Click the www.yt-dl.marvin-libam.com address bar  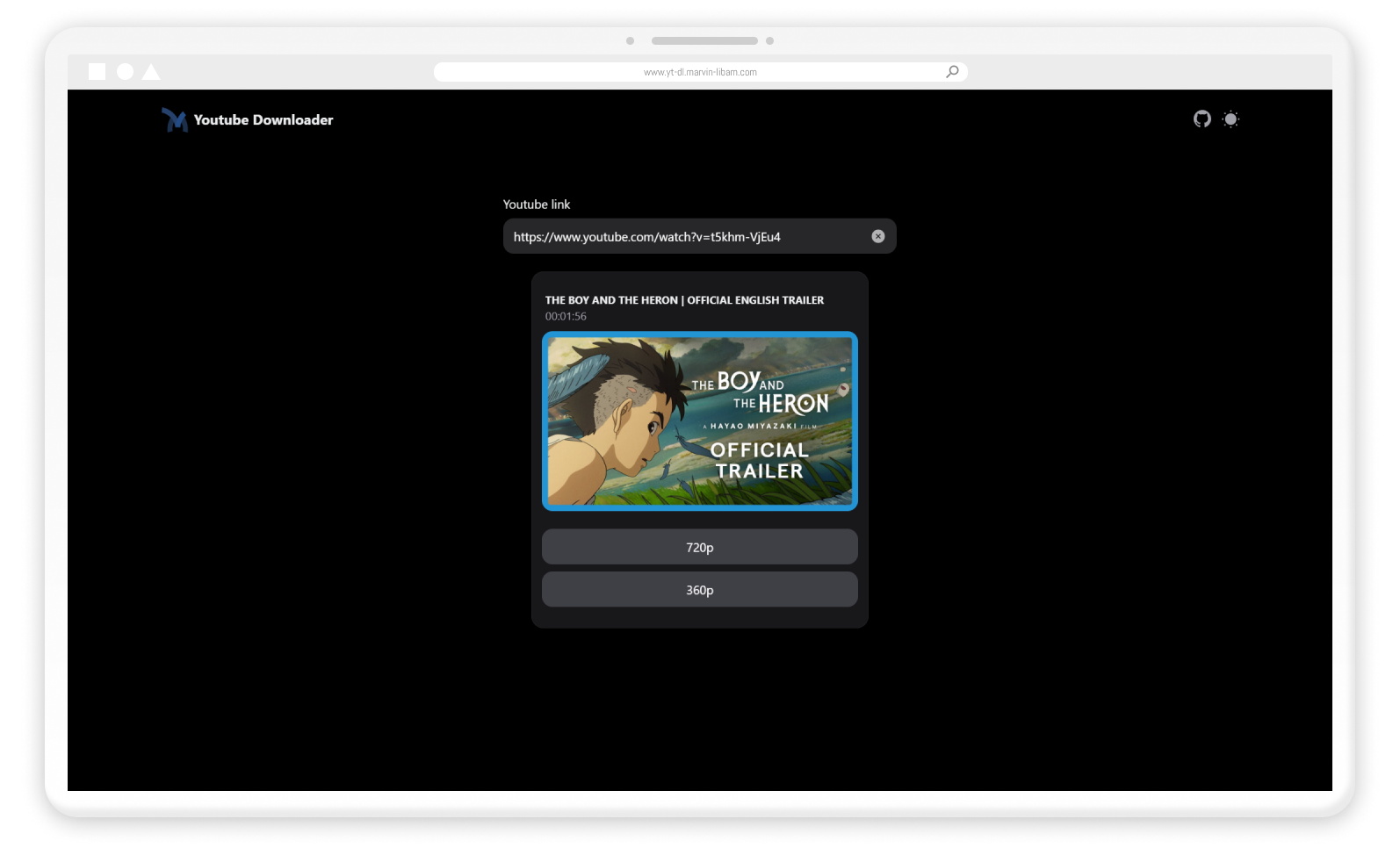tap(700, 72)
